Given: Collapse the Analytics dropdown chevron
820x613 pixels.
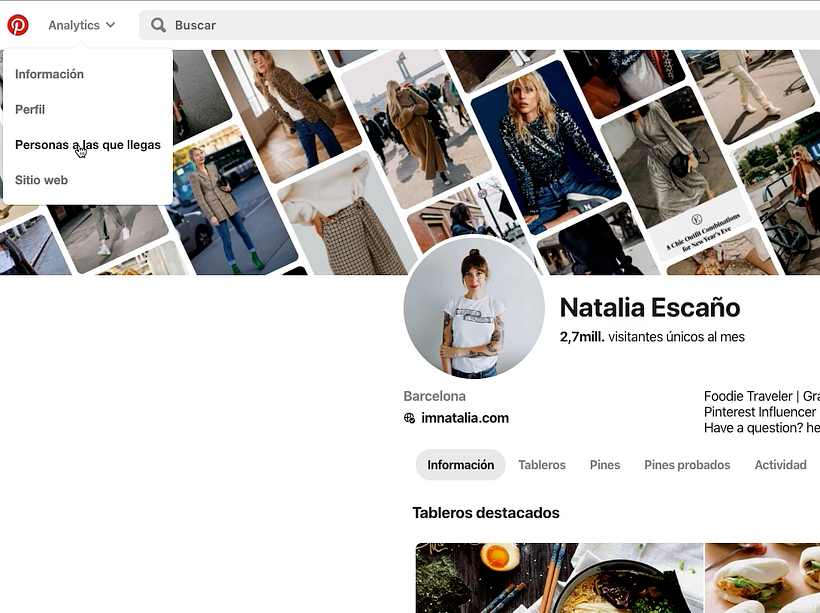Looking at the screenshot, I should coord(110,25).
